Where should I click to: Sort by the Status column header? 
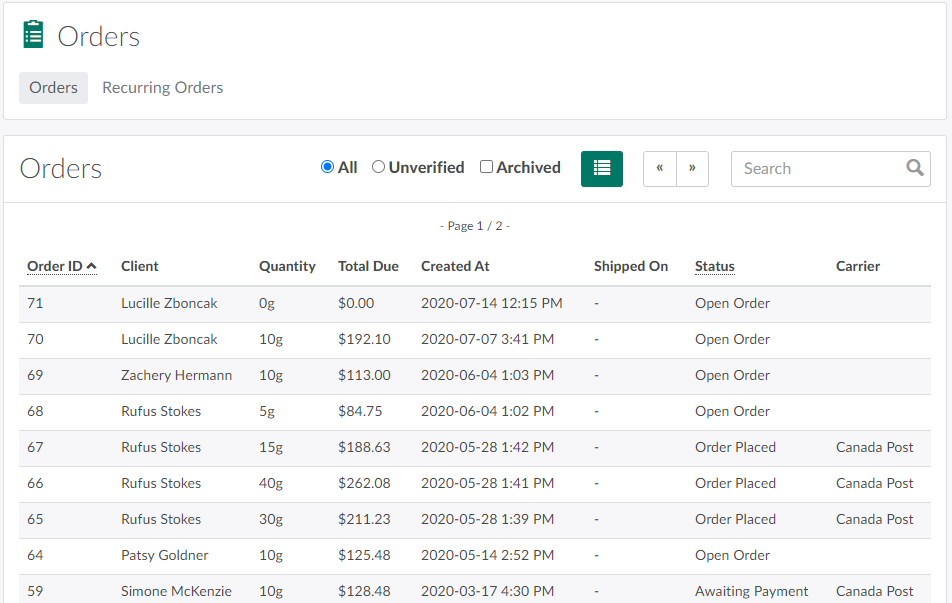[714, 266]
